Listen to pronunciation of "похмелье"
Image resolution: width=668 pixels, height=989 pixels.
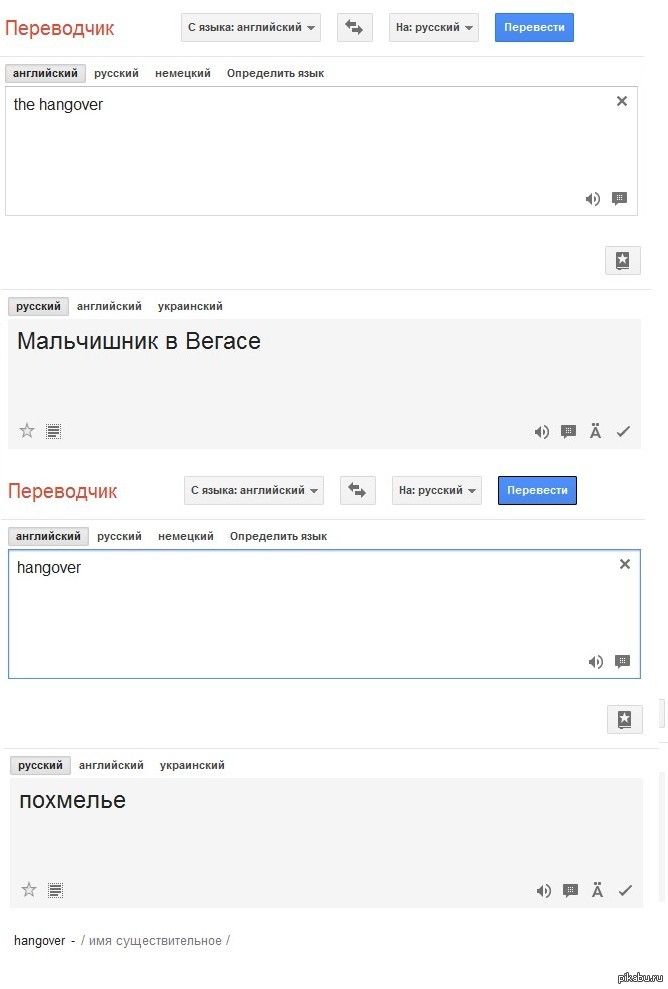pyautogui.click(x=543, y=890)
